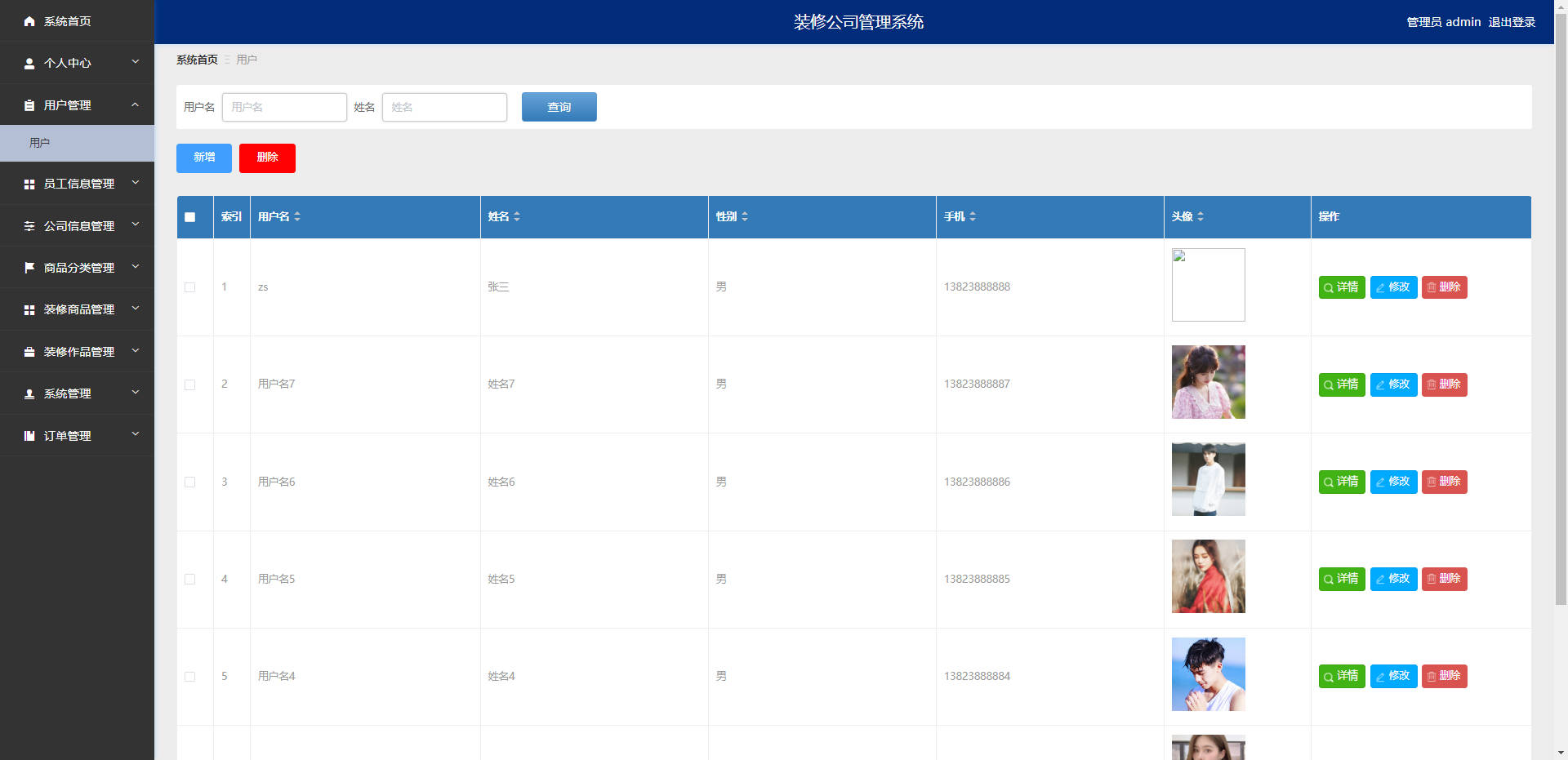This screenshot has height=760, width=1568.
Task: Open 系统管理 menu label
Action: tap(68, 393)
